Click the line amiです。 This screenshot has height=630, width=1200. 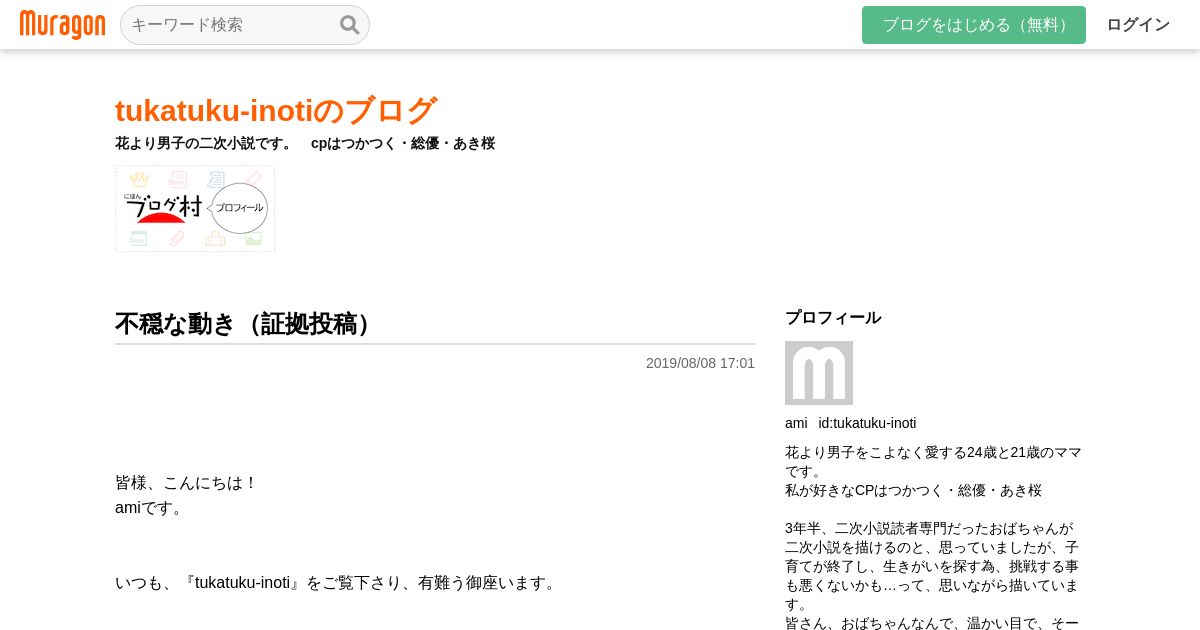coord(151,507)
